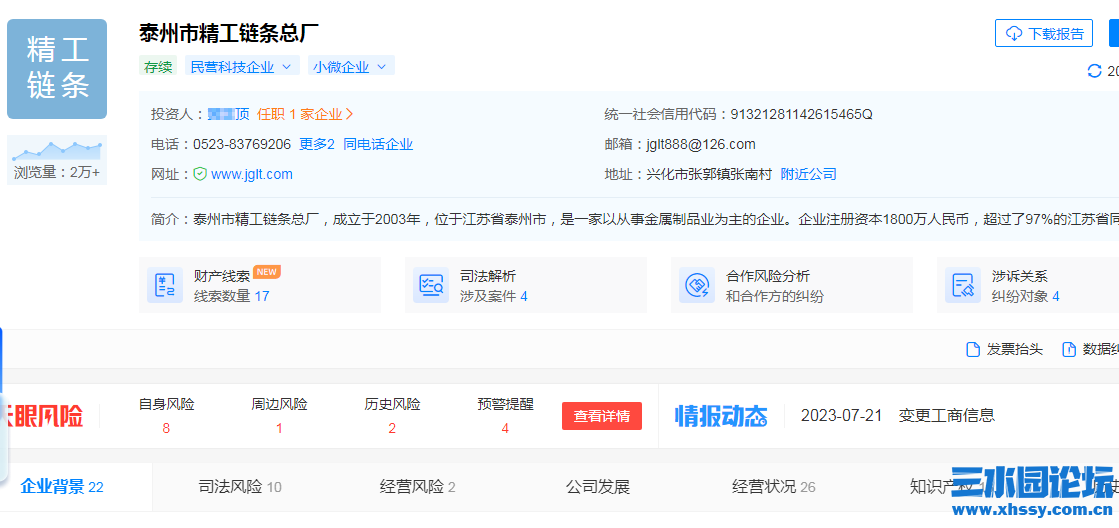Image resolution: width=1119 pixels, height=528 pixels.
Task: Open 附近公司 nearby companies link
Action: click(808, 174)
